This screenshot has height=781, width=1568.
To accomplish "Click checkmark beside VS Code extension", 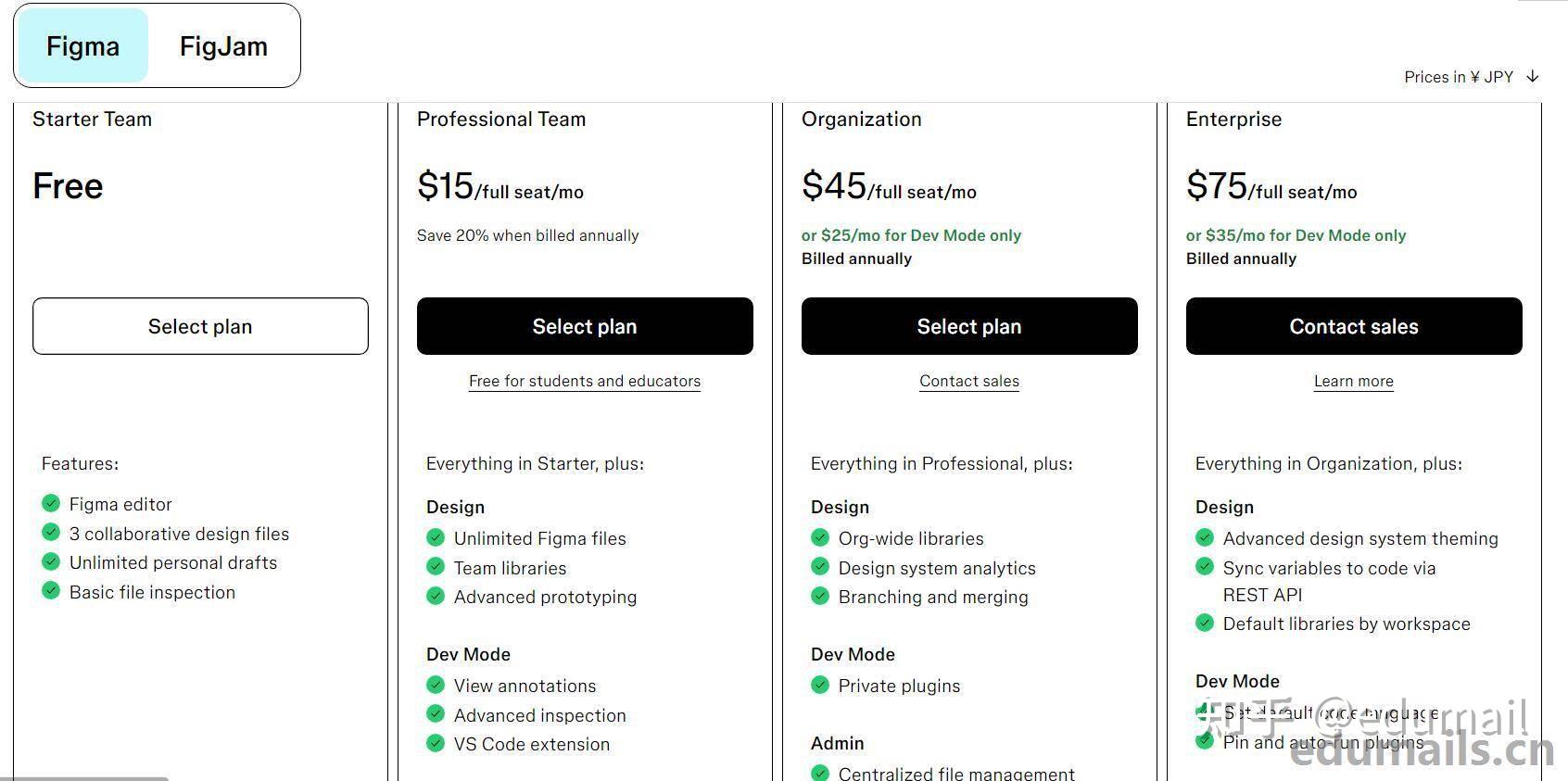I will (x=436, y=743).
